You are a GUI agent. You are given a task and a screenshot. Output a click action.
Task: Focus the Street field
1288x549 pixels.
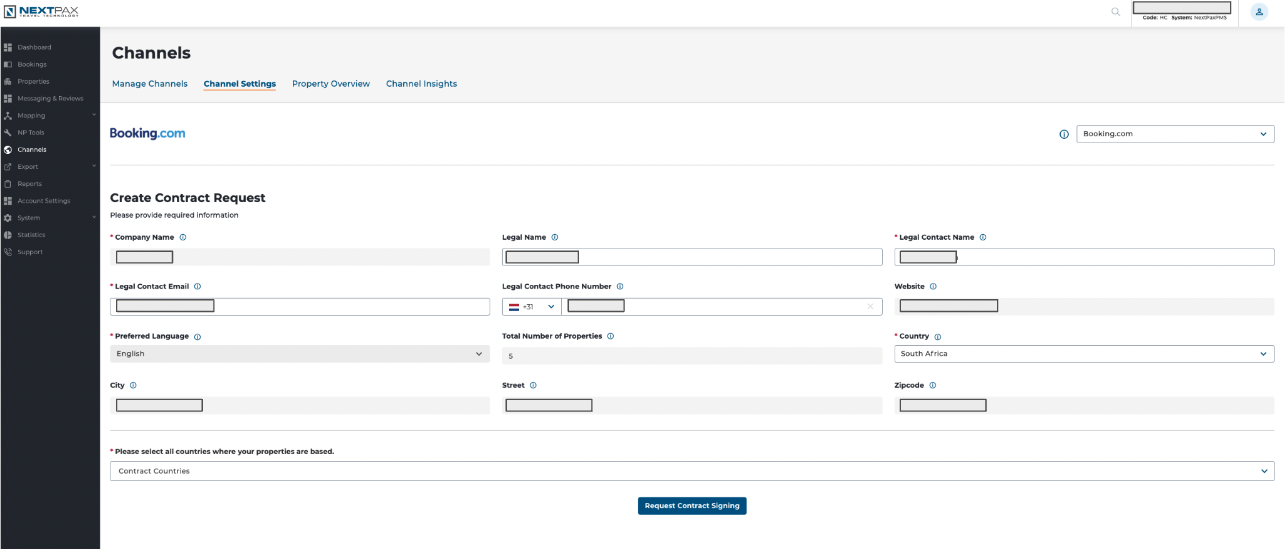[x=692, y=405]
